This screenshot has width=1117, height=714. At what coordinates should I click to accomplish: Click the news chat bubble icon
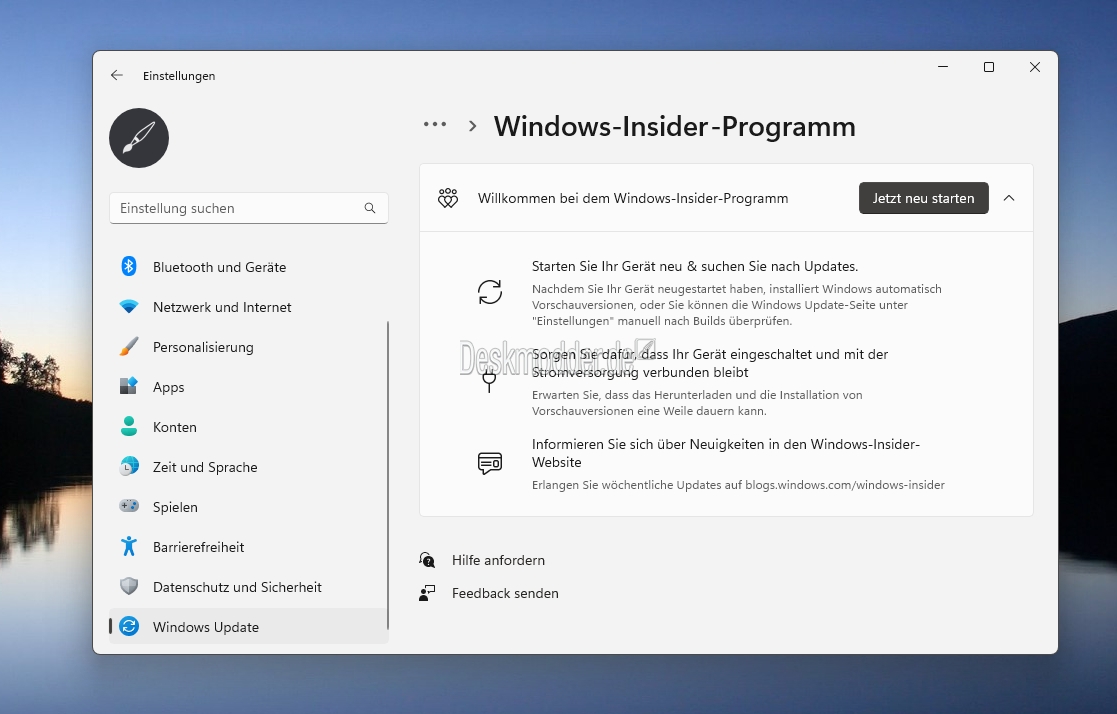(x=490, y=463)
